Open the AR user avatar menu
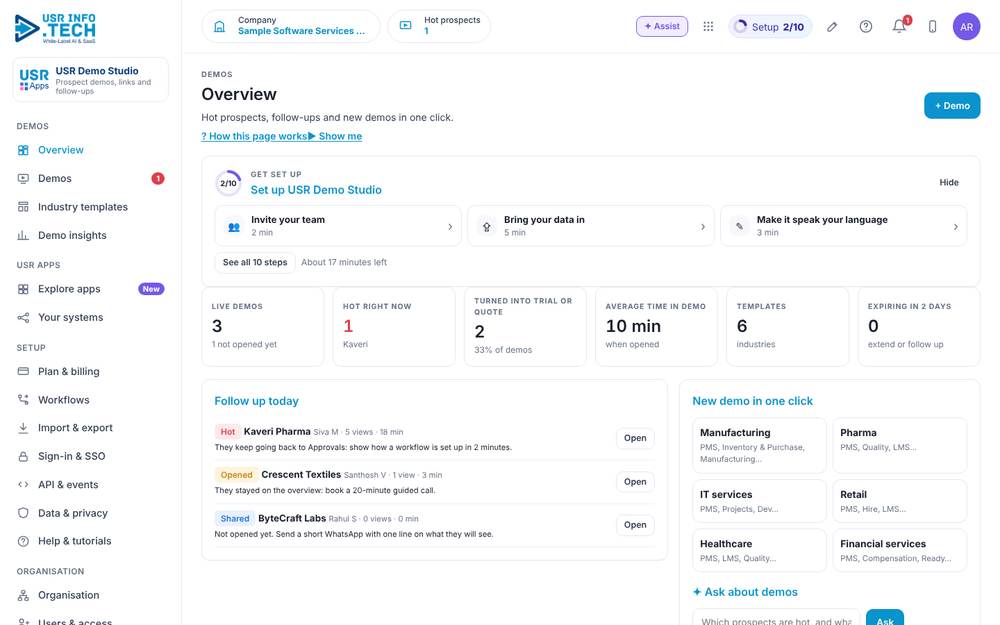1000x625 pixels. (x=966, y=27)
